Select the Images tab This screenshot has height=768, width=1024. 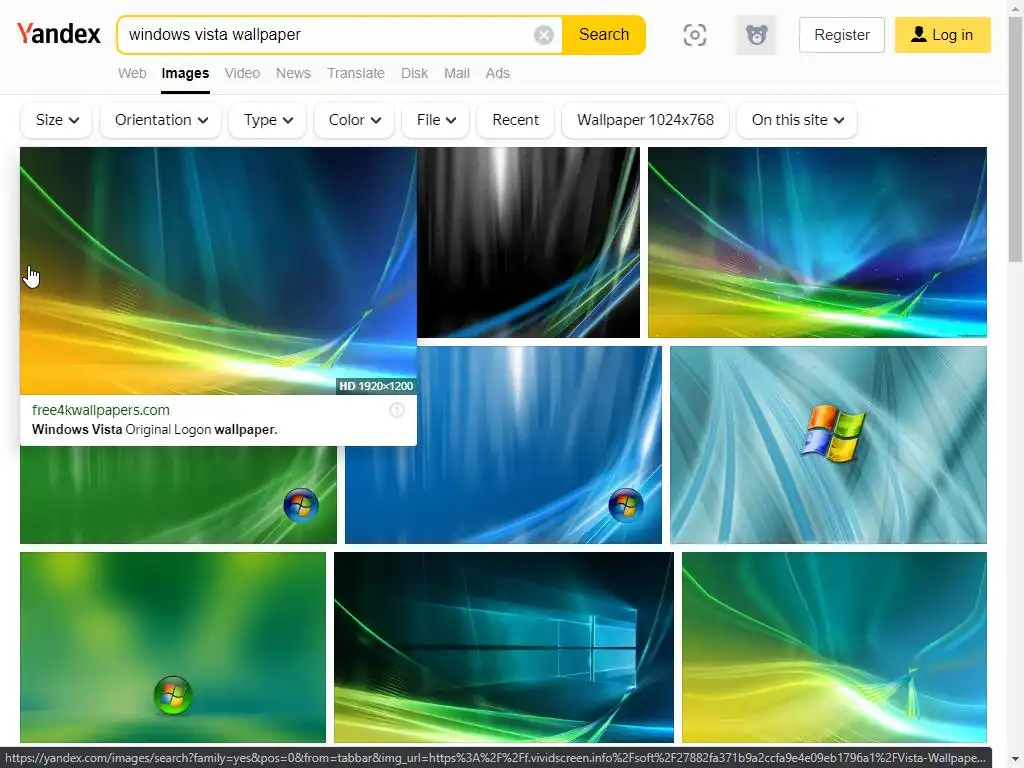tap(185, 73)
